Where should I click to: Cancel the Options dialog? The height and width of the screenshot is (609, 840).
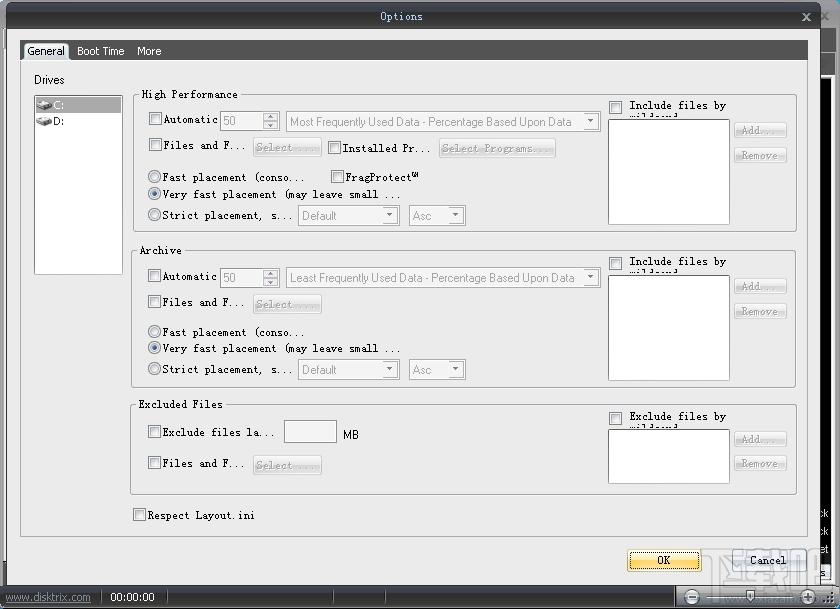point(768,560)
